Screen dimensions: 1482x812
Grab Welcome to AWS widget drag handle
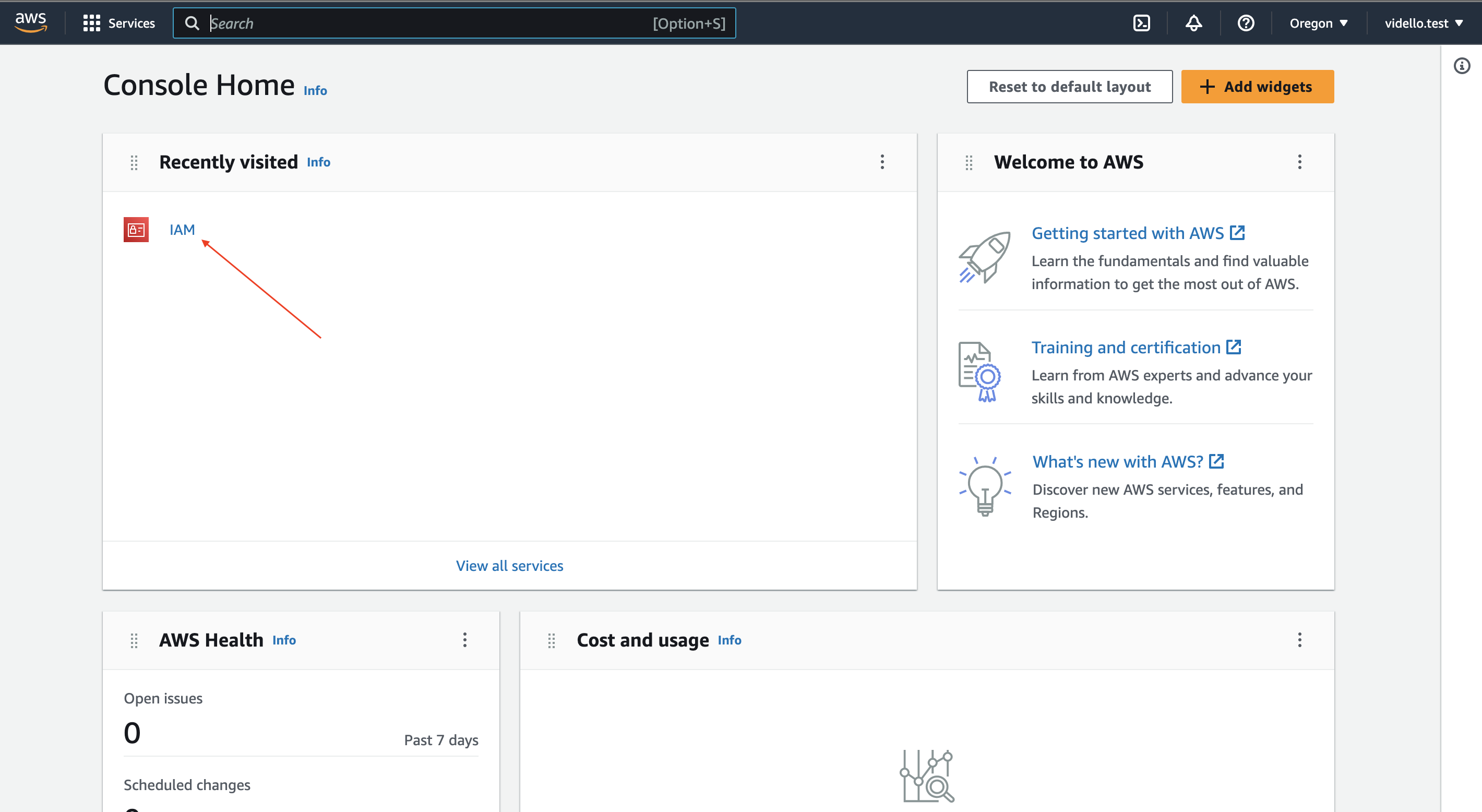[x=969, y=162]
